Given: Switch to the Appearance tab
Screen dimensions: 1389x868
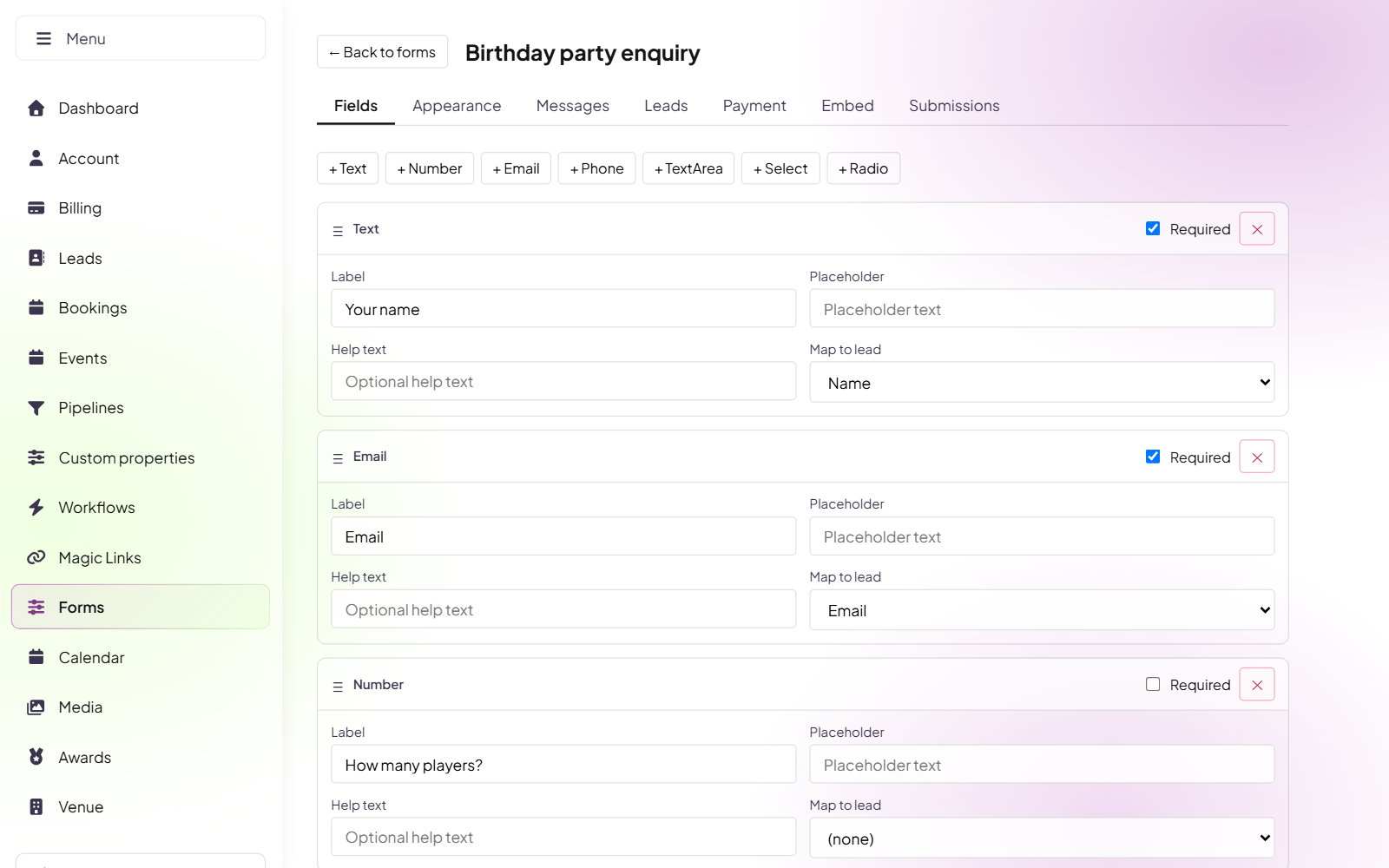Looking at the screenshot, I should click(x=457, y=106).
